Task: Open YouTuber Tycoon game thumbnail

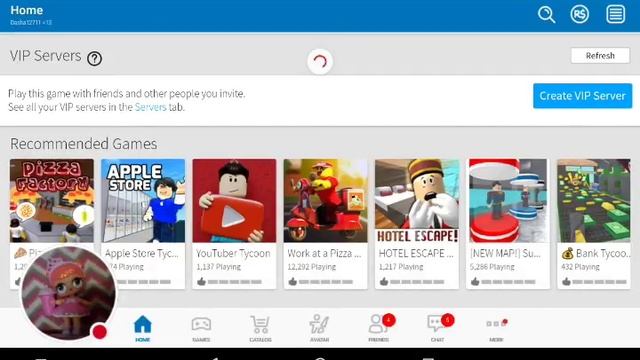Action: tap(234, 200)
